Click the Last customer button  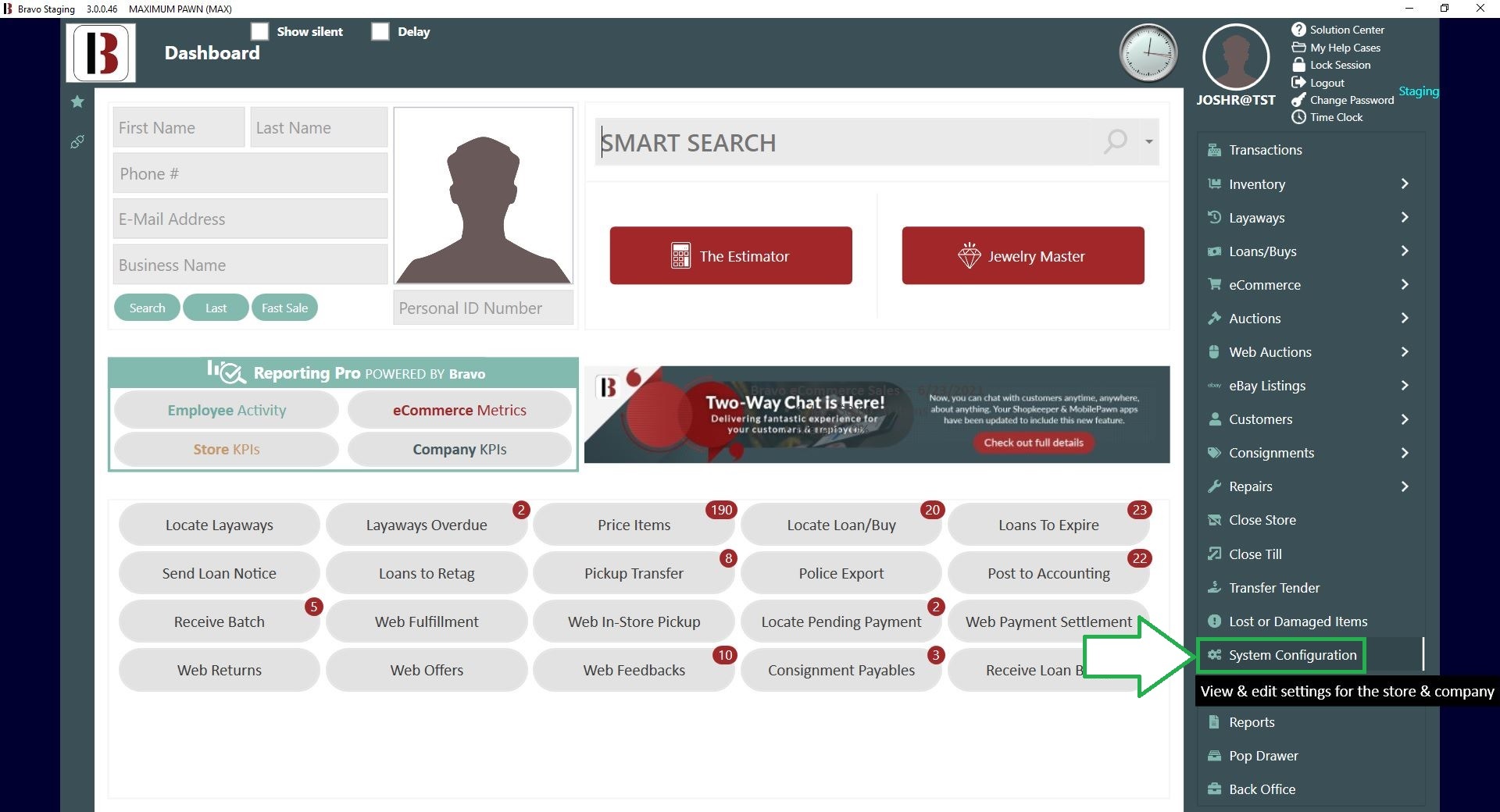point(216,308)
